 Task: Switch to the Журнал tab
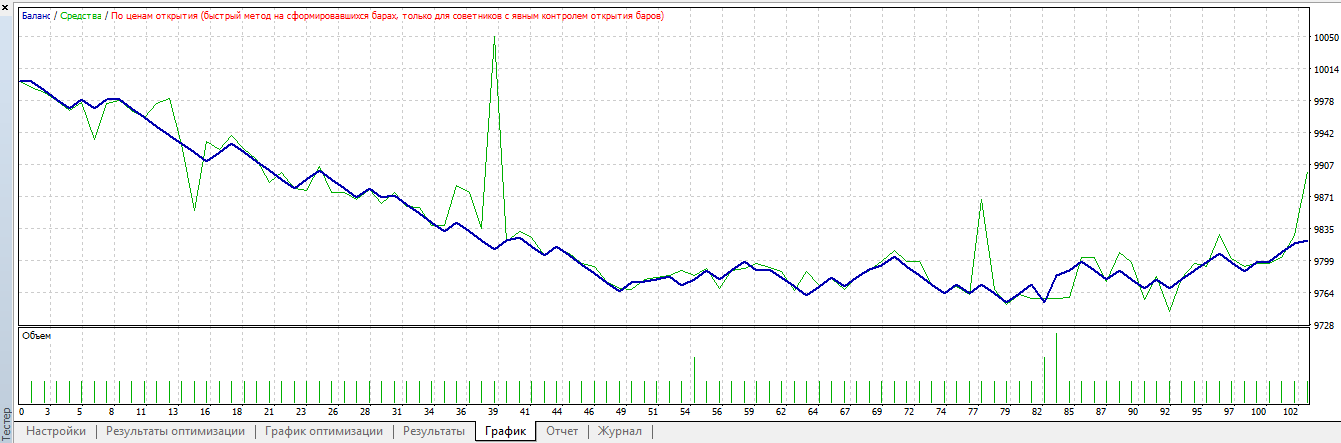click(x=620, y=432)
